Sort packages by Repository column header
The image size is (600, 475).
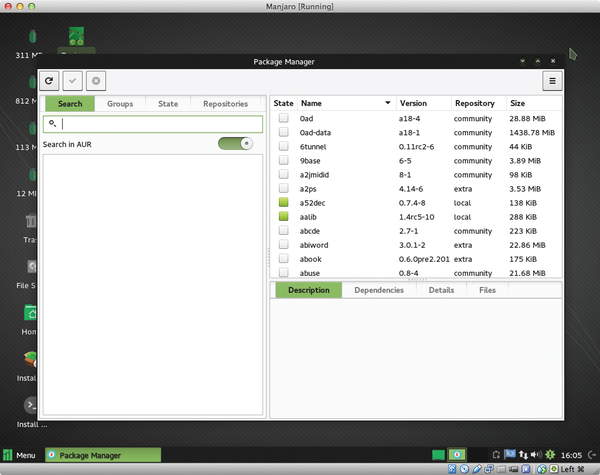(x=479, y=103)
